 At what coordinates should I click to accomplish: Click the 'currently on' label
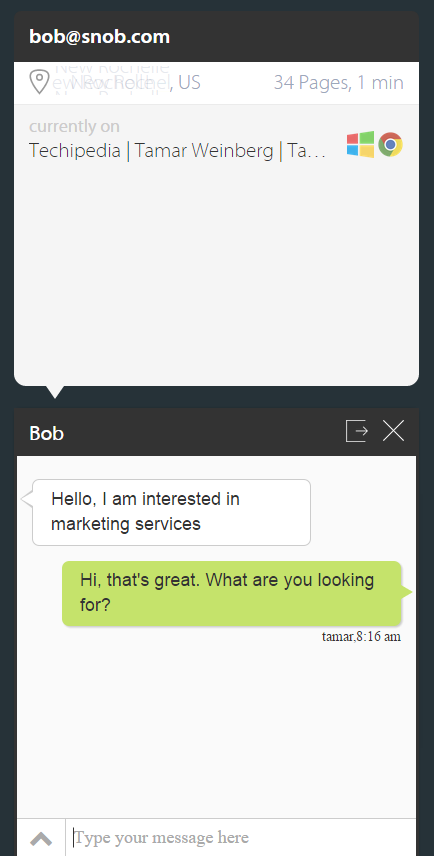74,127
